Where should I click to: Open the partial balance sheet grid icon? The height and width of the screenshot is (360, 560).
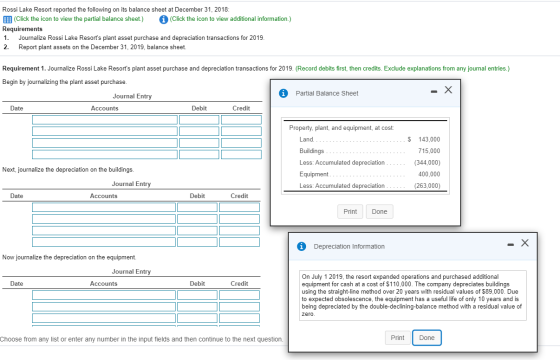click(x=8, y=19)
